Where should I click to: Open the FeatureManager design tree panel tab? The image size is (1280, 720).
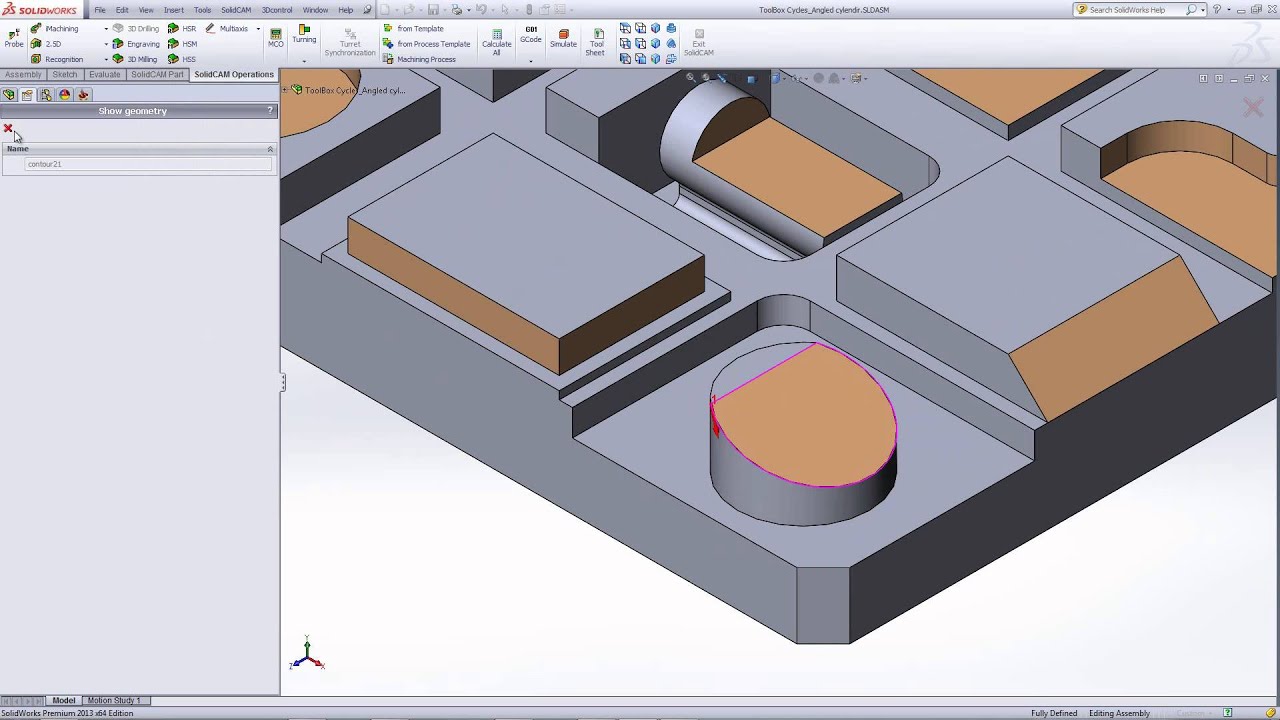(x=9, y=95)
